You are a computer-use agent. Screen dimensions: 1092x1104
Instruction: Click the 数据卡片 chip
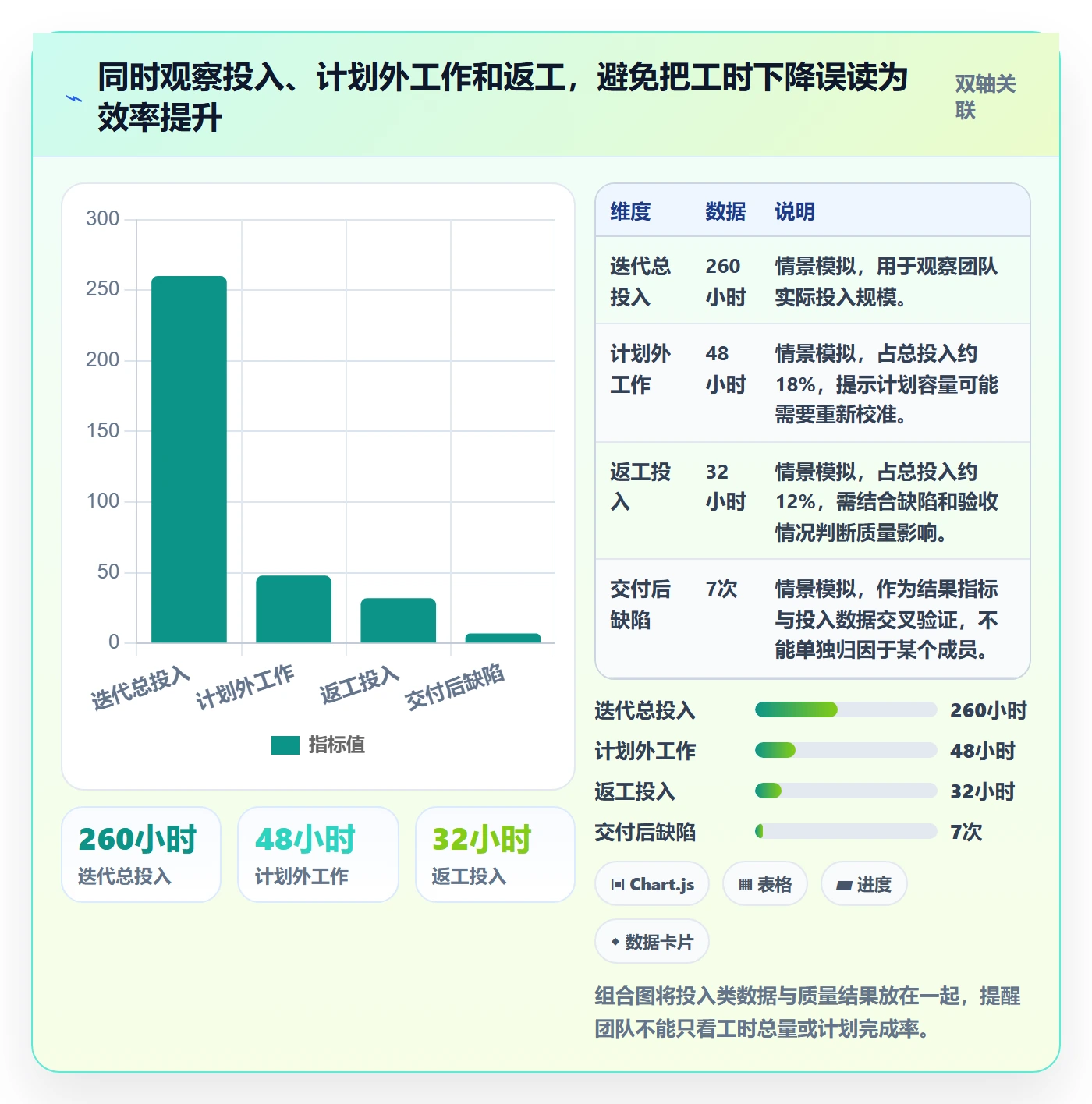(652, 942)
